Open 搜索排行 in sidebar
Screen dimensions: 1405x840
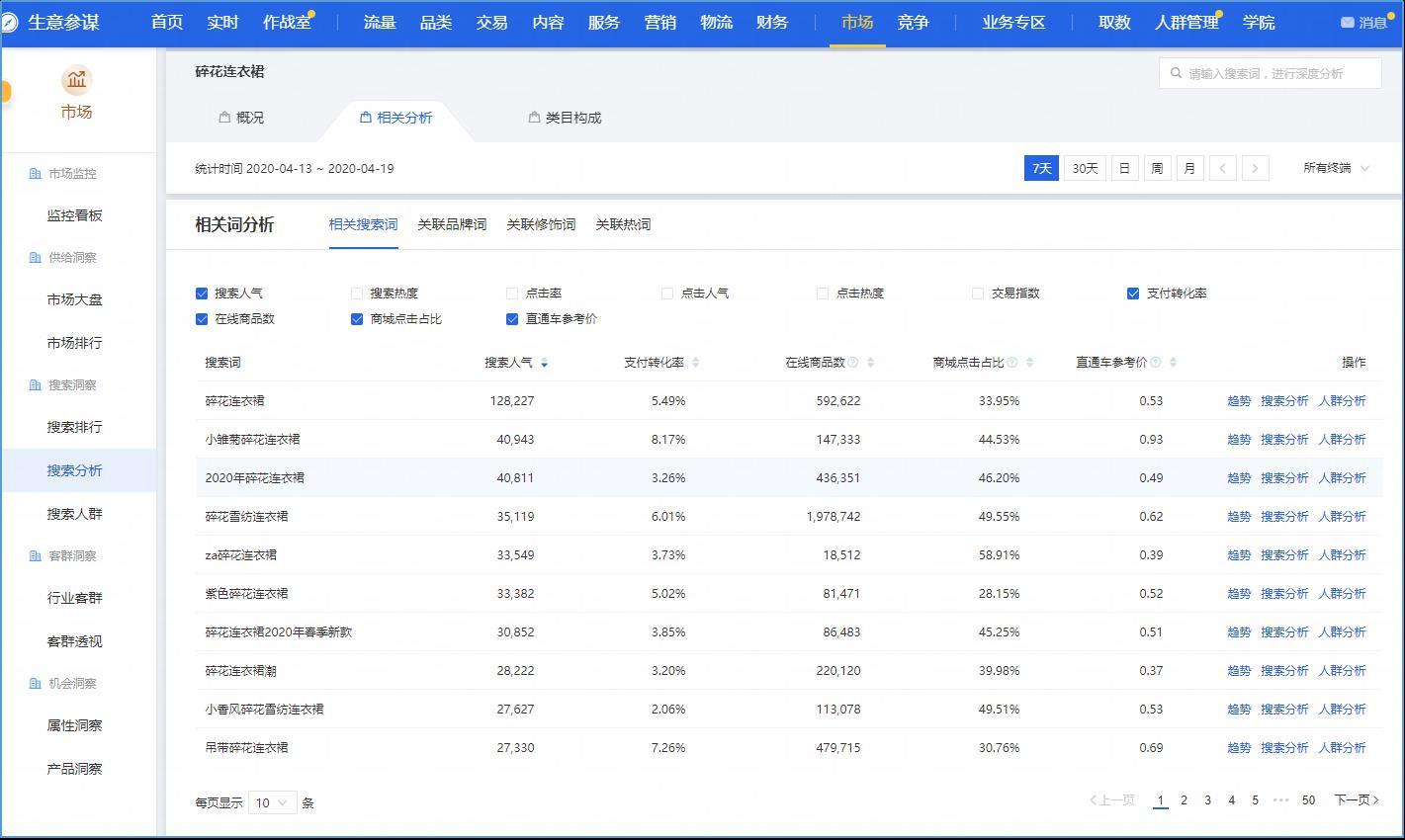[x=75, y=427]
